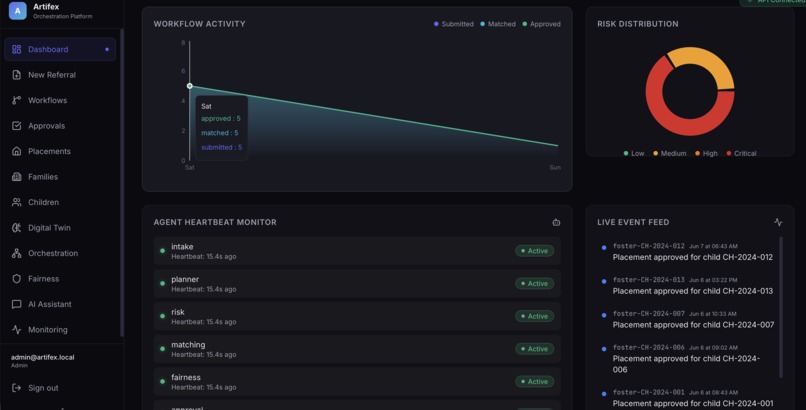Image resolution: width=806 pixels, height=410 pixels.
Task: Click Critical in risk legend
Action: (741, 153)
